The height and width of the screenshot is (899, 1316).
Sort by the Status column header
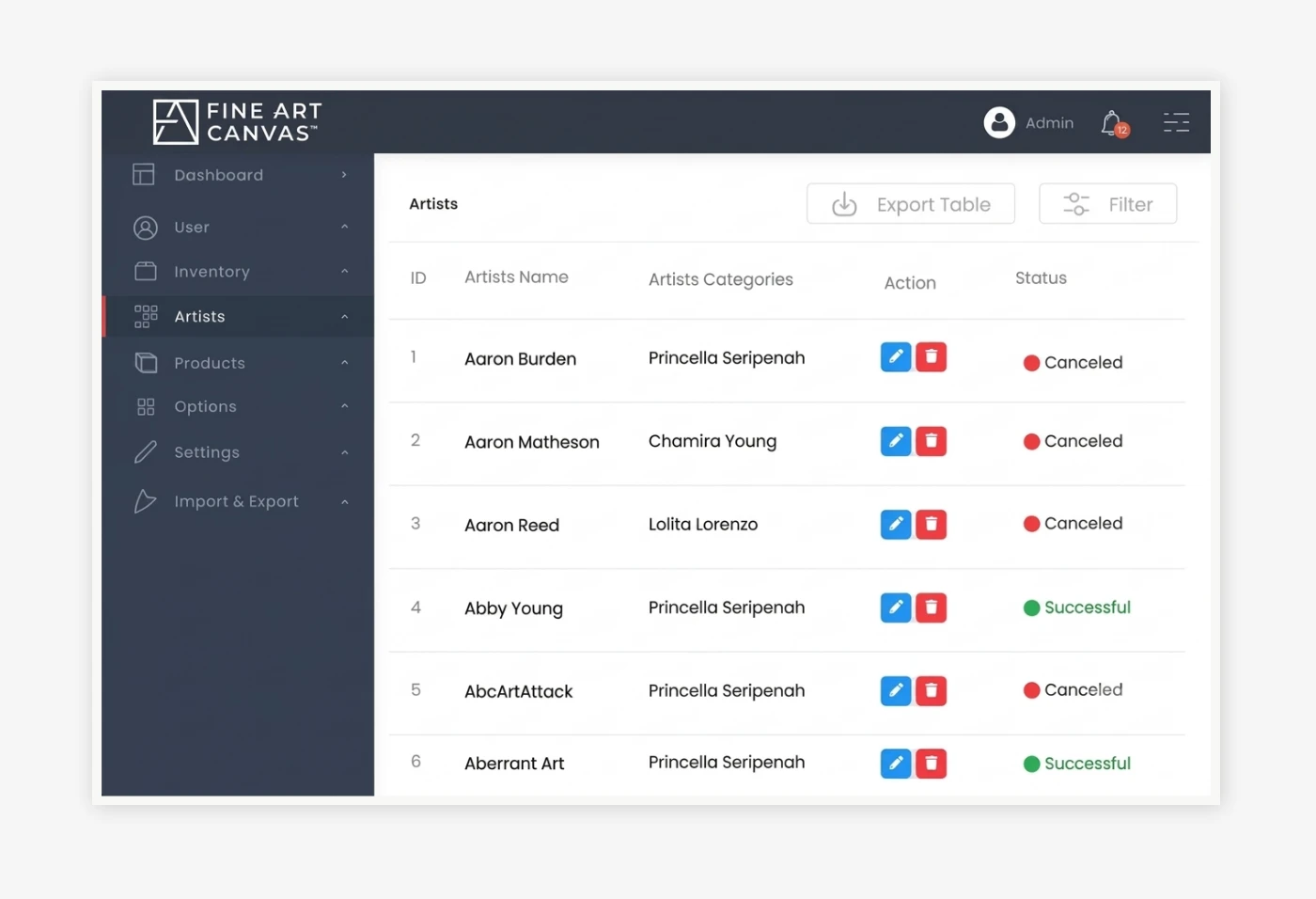click(1041, 278)
